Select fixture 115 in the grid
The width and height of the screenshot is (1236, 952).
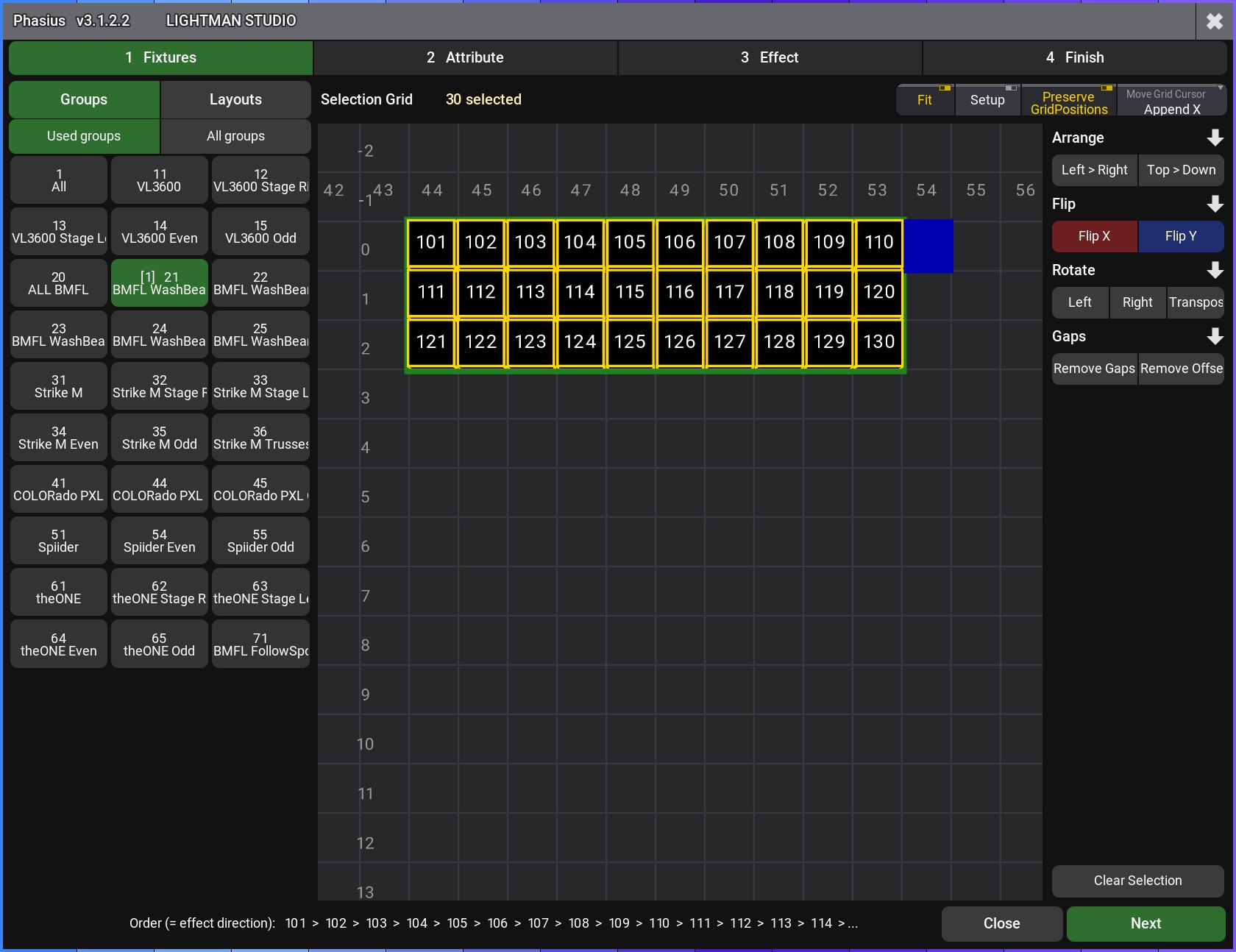(630, 292)
